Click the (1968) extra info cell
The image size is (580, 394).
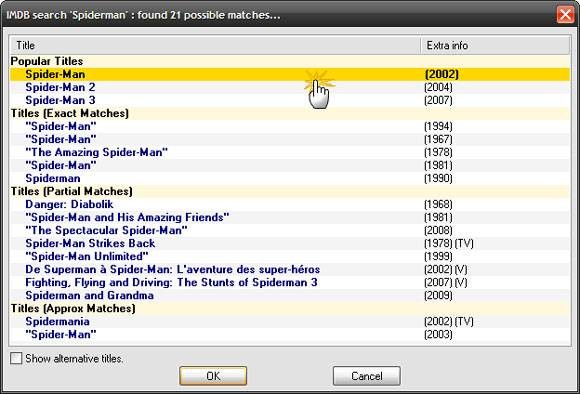[438, 204]
